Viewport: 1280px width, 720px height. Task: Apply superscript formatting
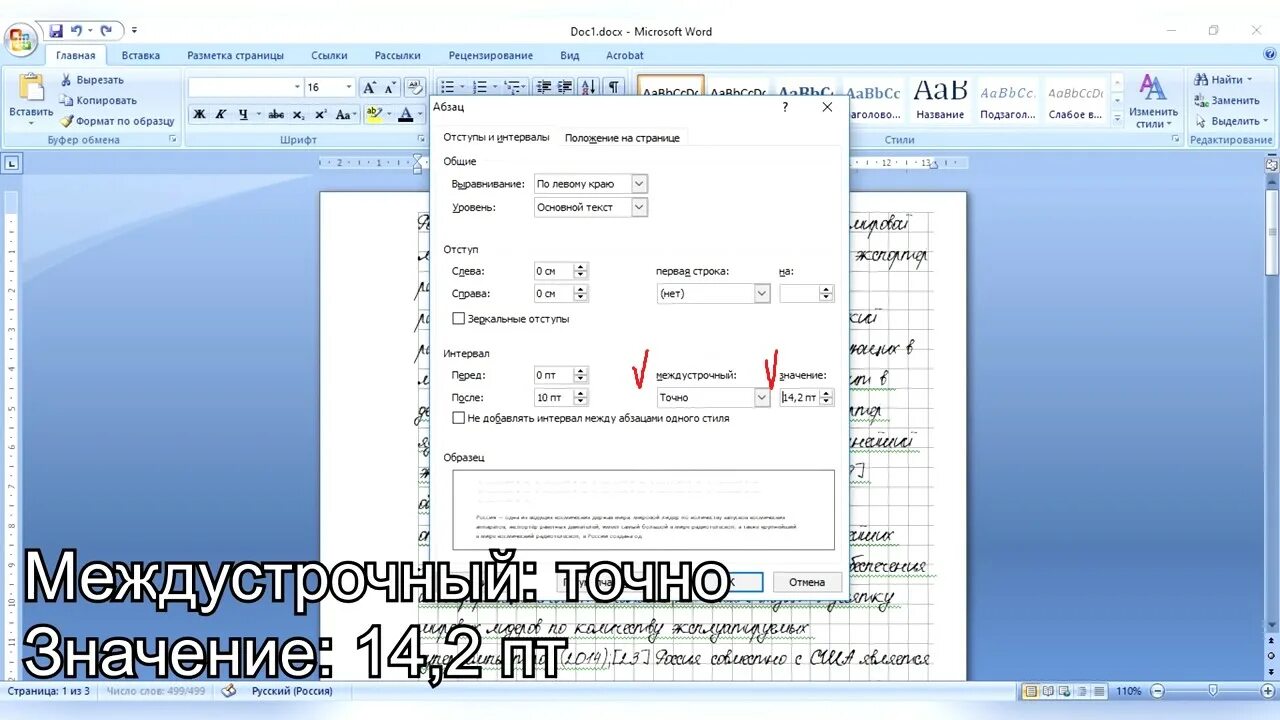click(x=321, y=114)
